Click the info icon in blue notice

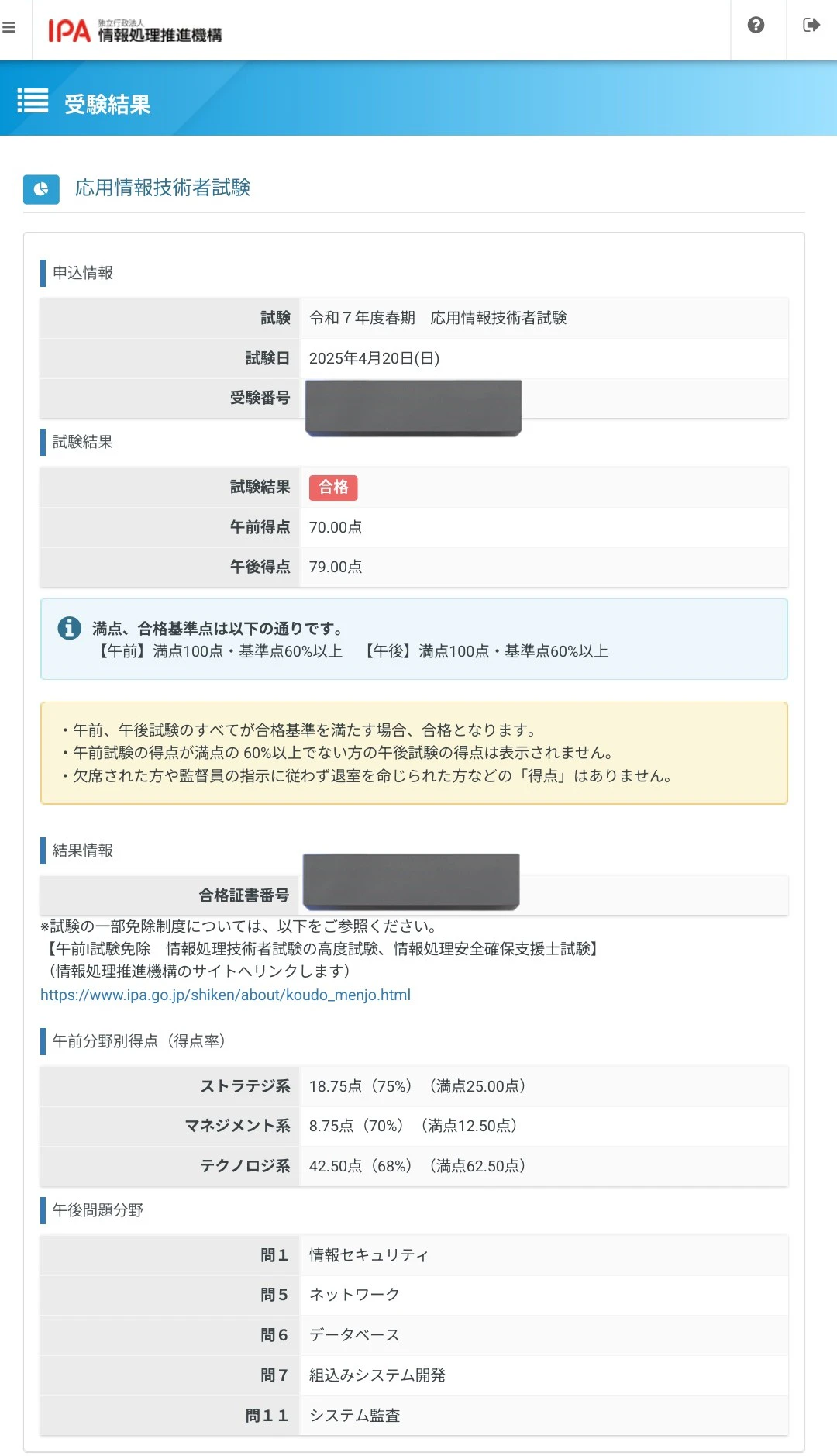pos(70,628)
